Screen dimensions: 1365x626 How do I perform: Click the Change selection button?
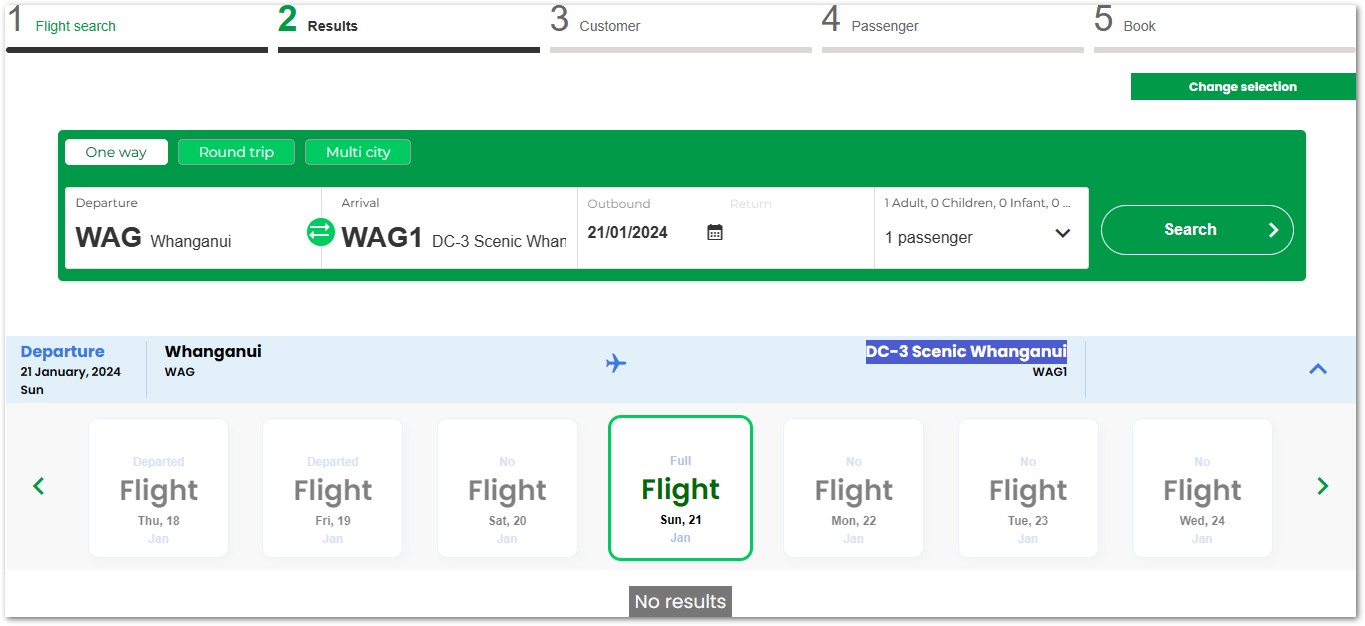1242,87
